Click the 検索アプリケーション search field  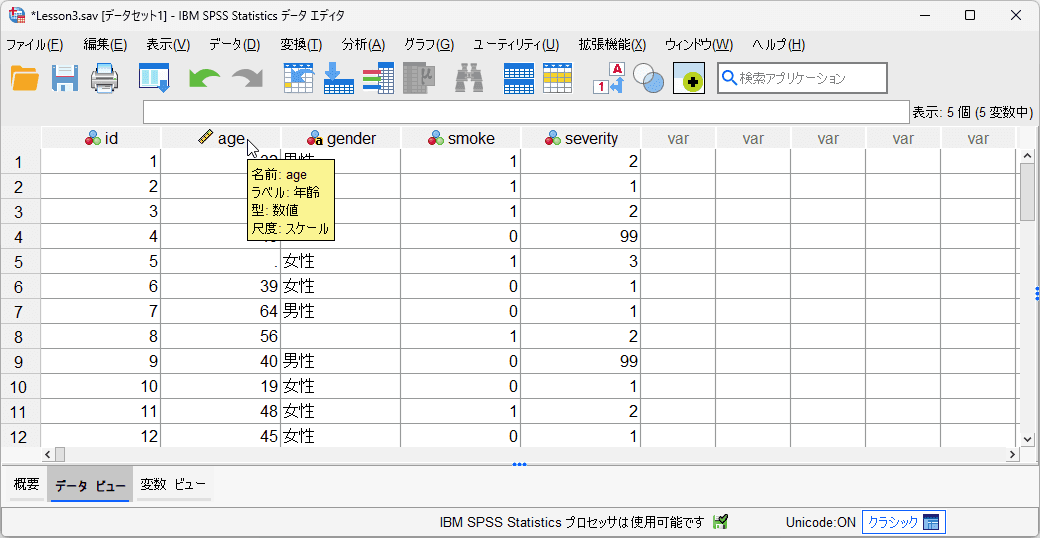click(802, 78)
